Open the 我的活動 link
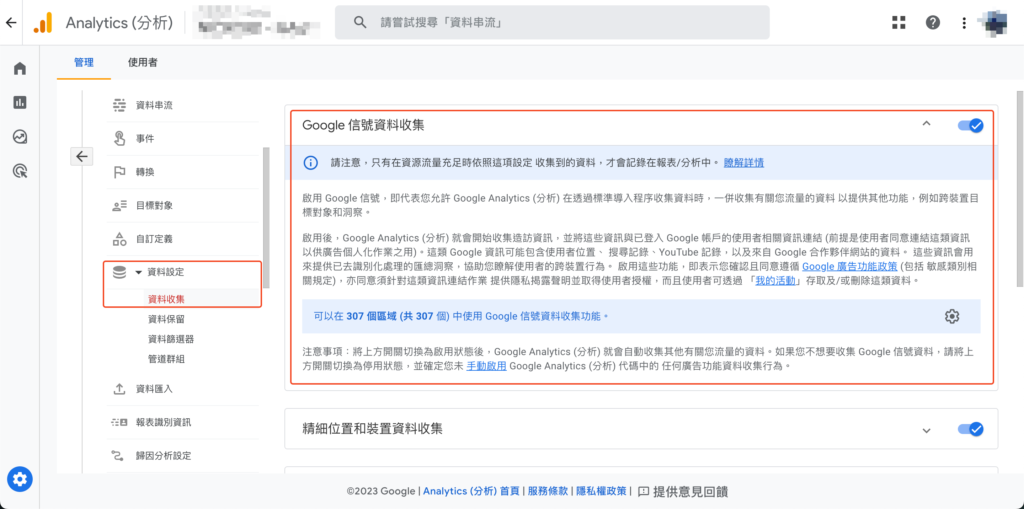 775,282
